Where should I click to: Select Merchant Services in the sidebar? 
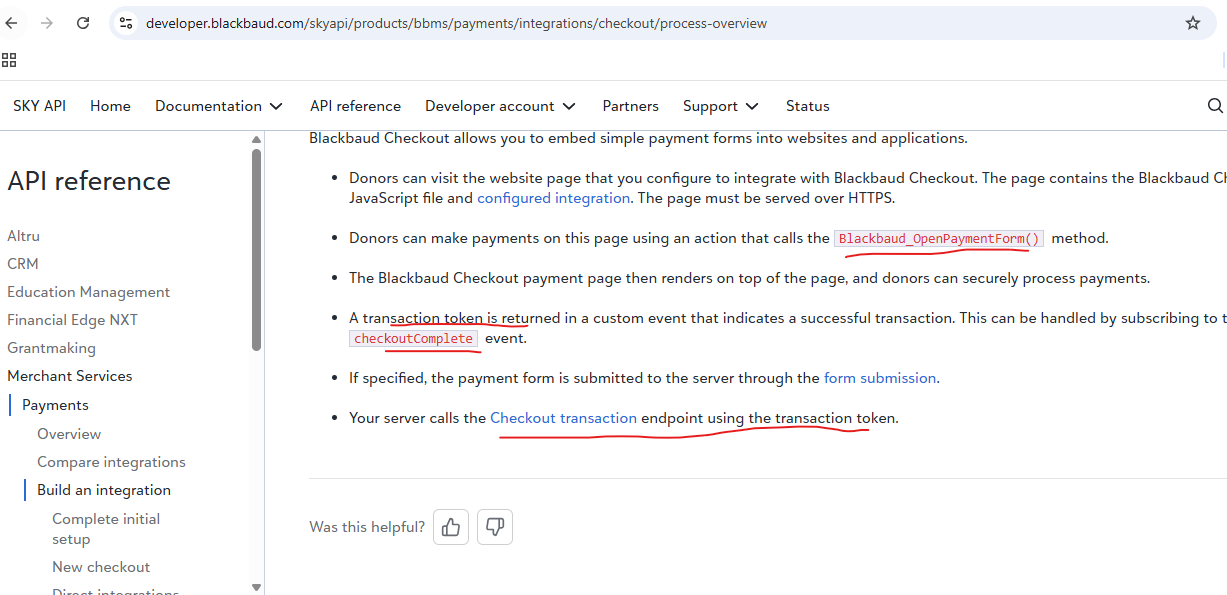point(69,376)
